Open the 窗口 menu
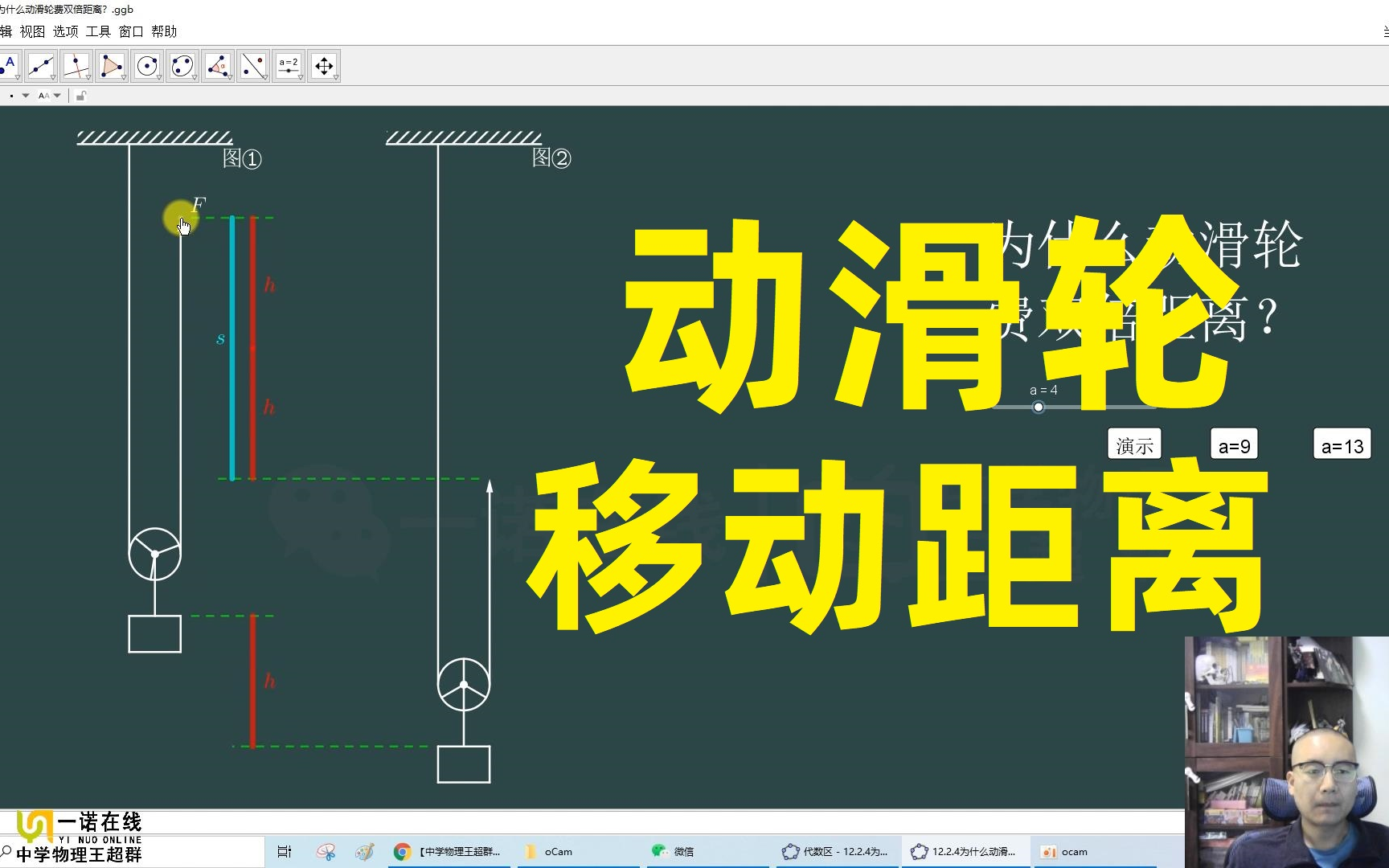This screenshot has height=868, width=1389. 131,31
